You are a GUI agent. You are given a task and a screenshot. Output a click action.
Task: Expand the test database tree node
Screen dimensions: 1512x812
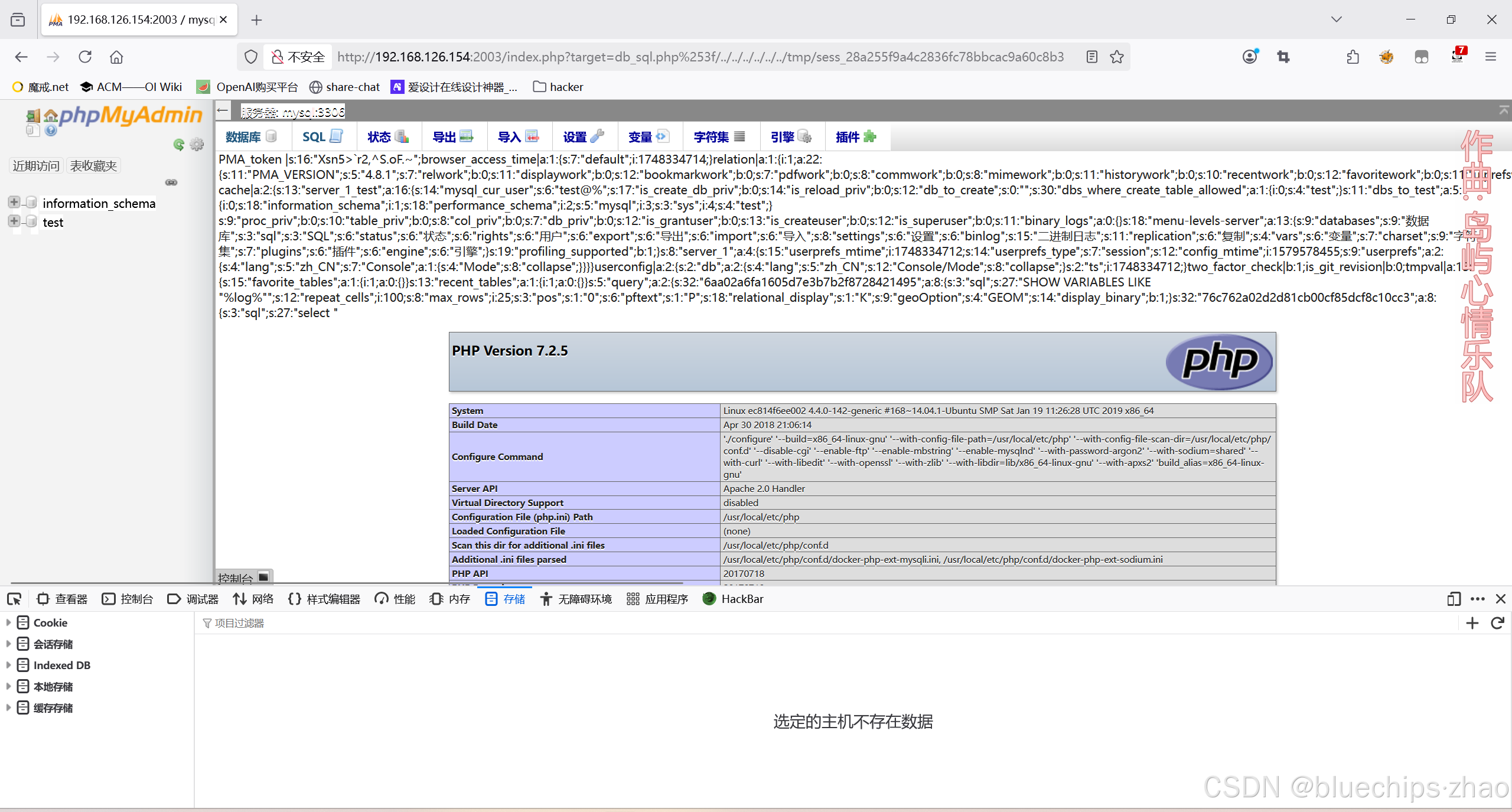pyautogui.click(x=14, y=221)
